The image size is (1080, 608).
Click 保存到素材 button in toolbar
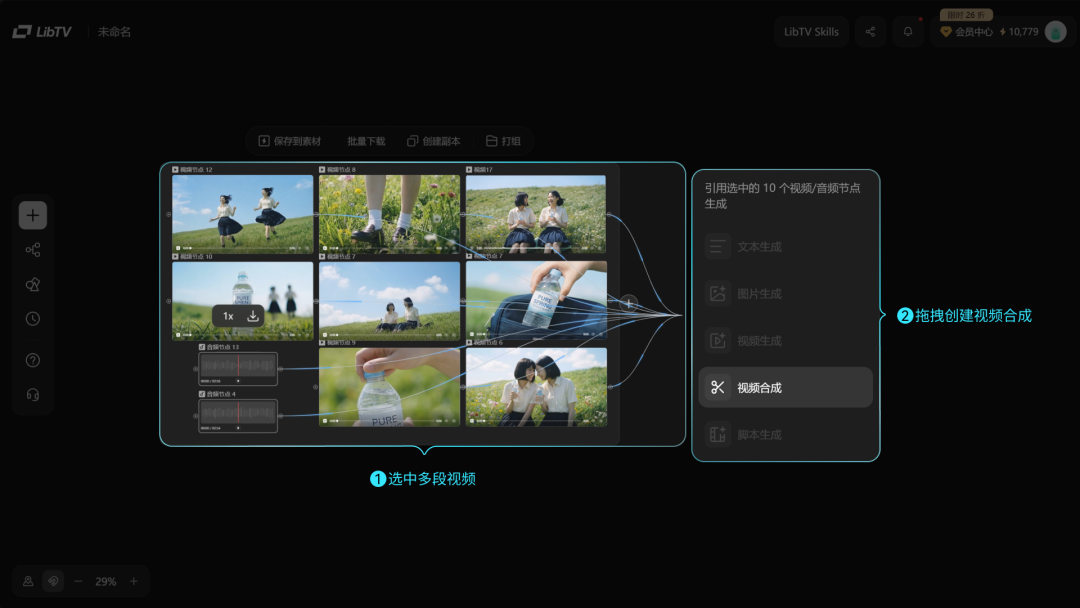(290, 142)
